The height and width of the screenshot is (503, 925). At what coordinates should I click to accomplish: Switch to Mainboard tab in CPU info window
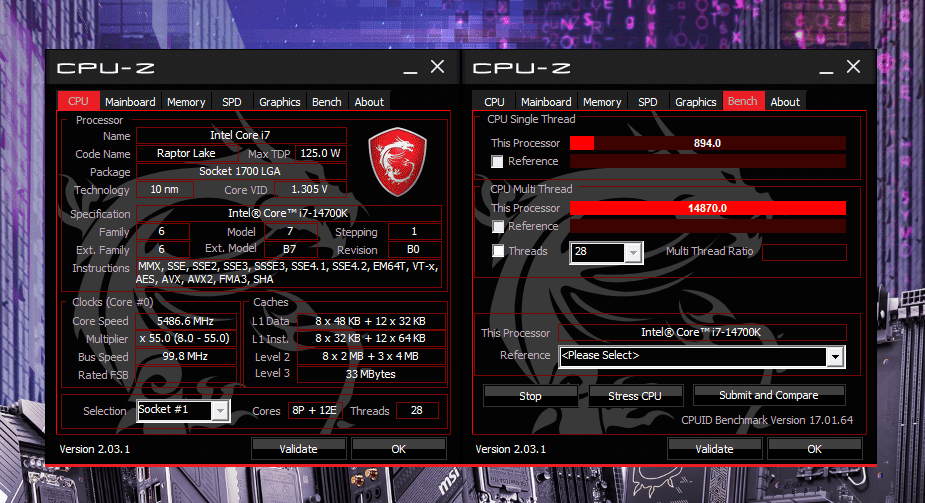click(130, 102)
